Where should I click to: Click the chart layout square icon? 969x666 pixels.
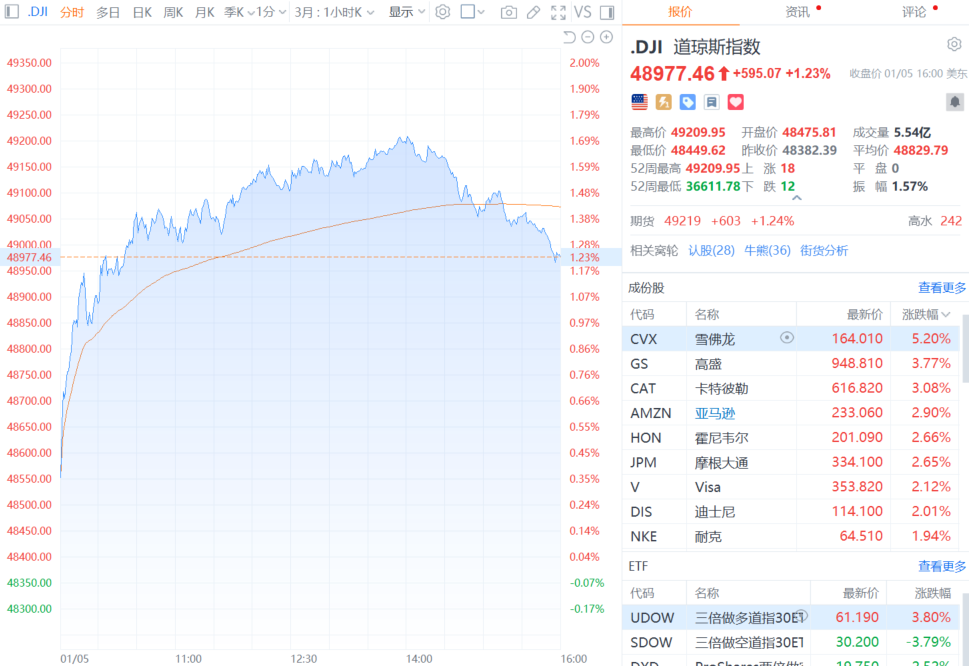click(468, 12)
